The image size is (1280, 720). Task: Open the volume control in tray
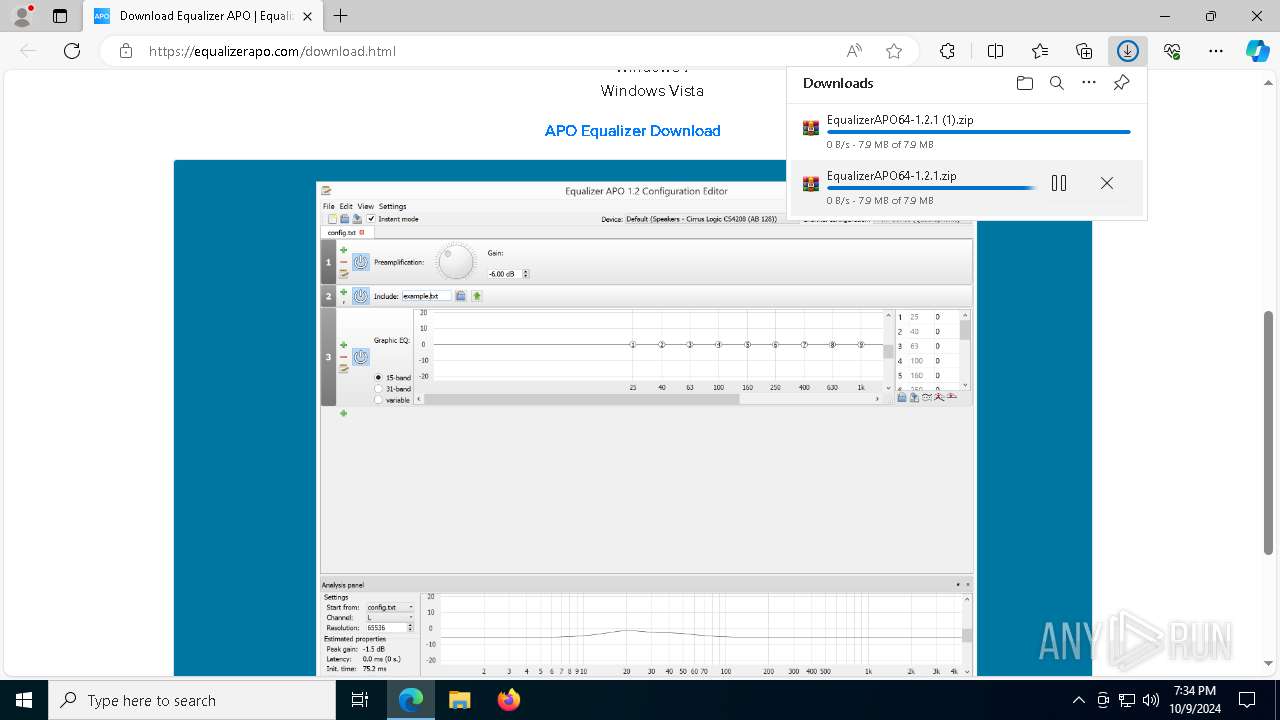pos(1151,700)
